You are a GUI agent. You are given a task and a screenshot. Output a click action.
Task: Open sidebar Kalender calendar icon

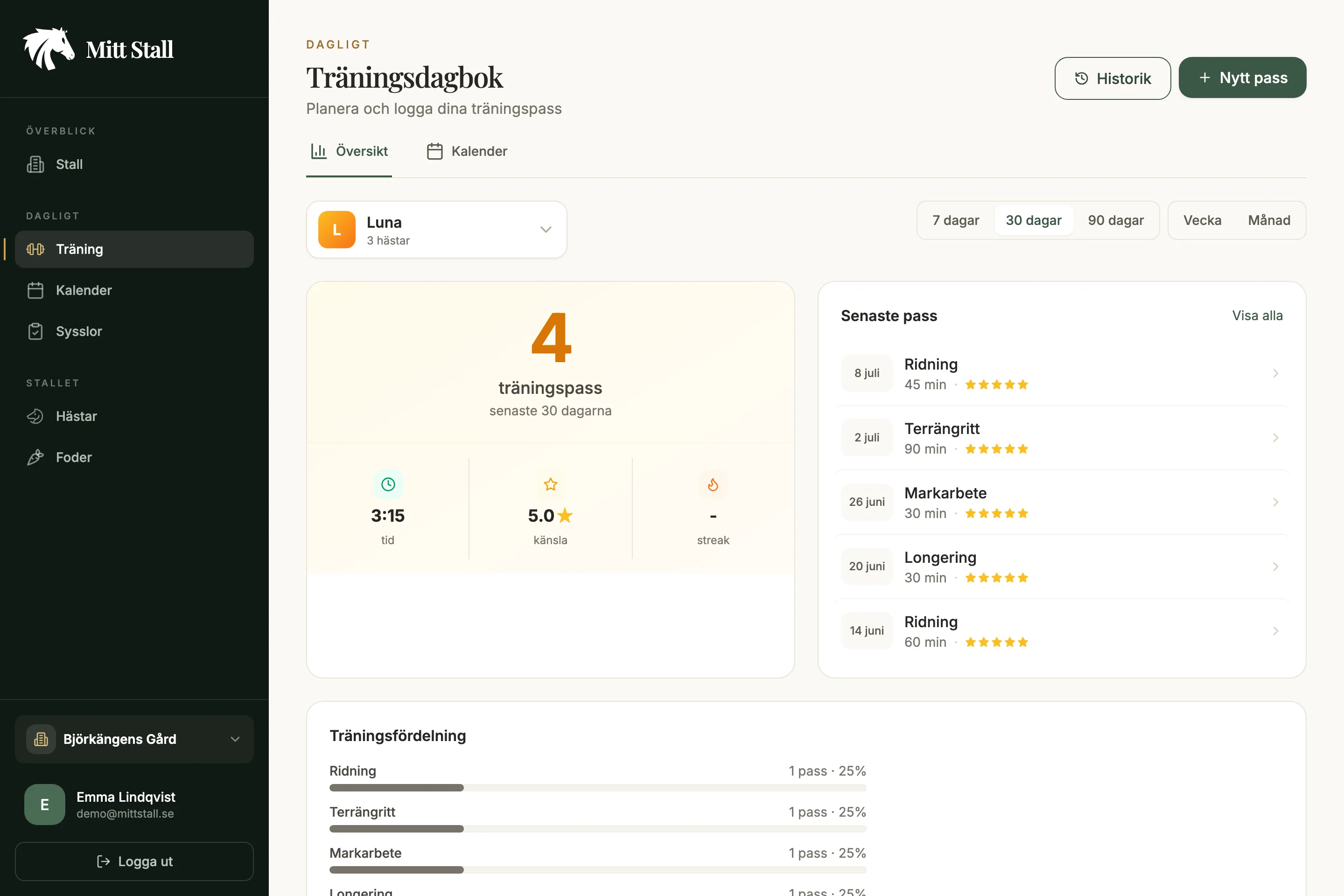pos(35,290)
